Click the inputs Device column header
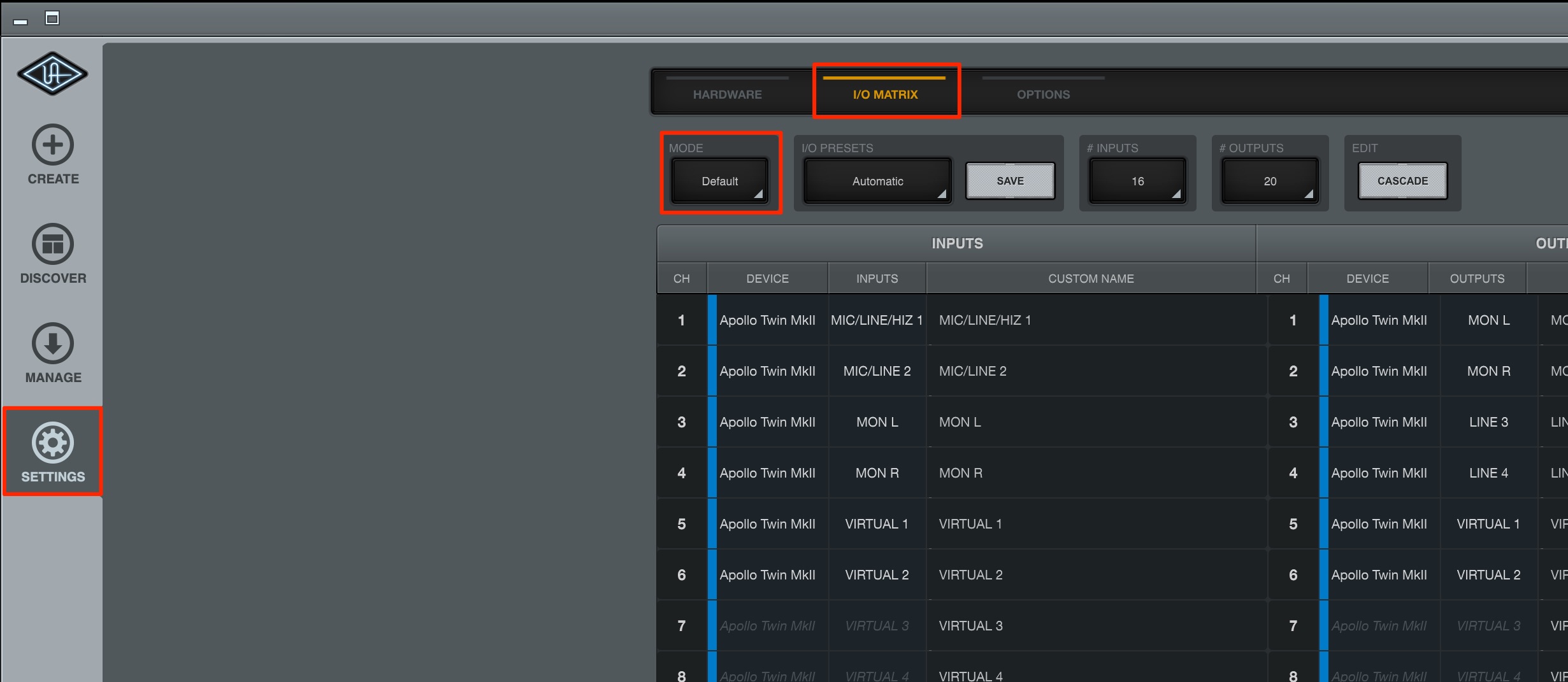Image resolution: width=1568 pixels, height=682 pixels. coord(767,278)
